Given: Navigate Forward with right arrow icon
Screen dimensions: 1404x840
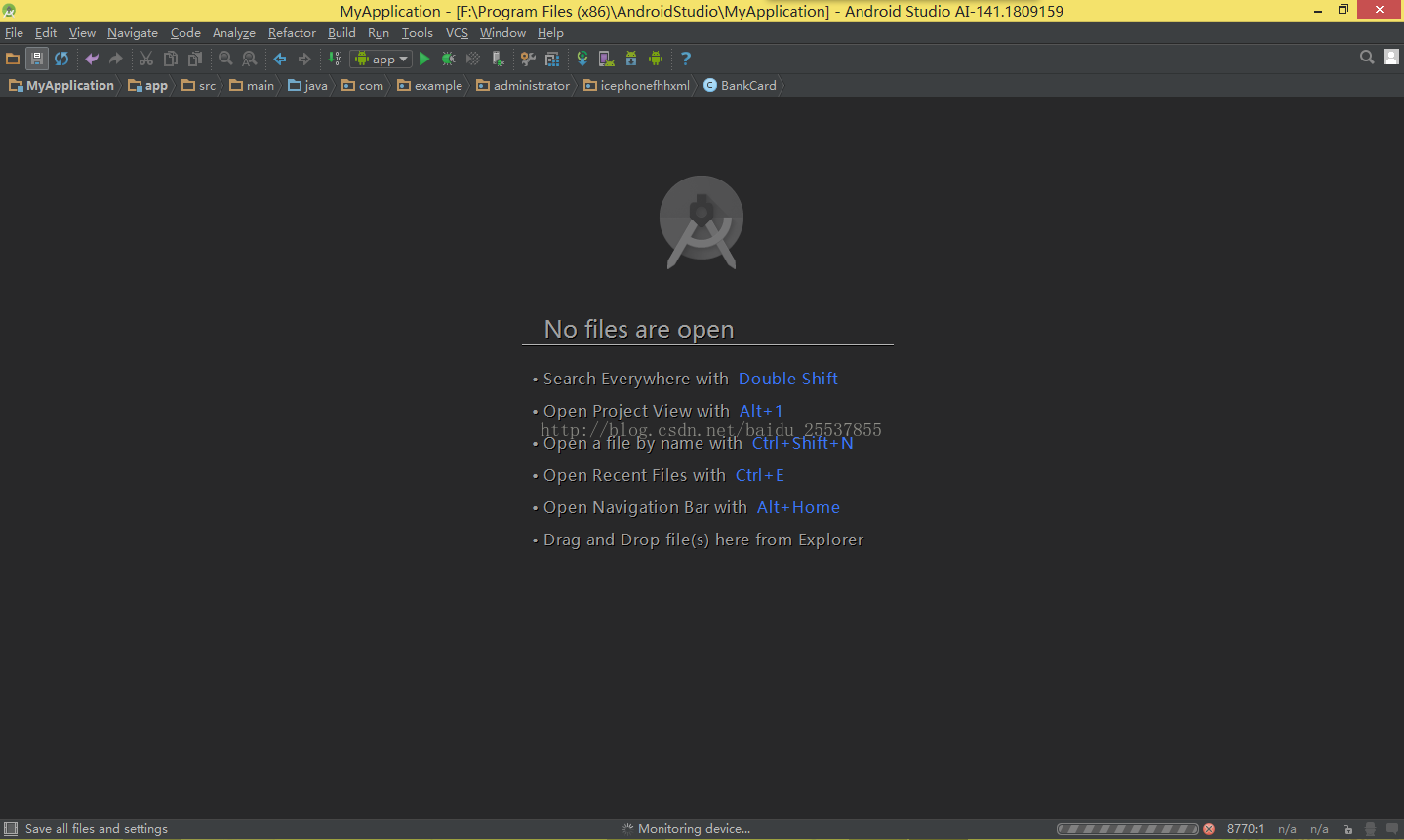Looking at the screenshot, I should tap(304, 59).
